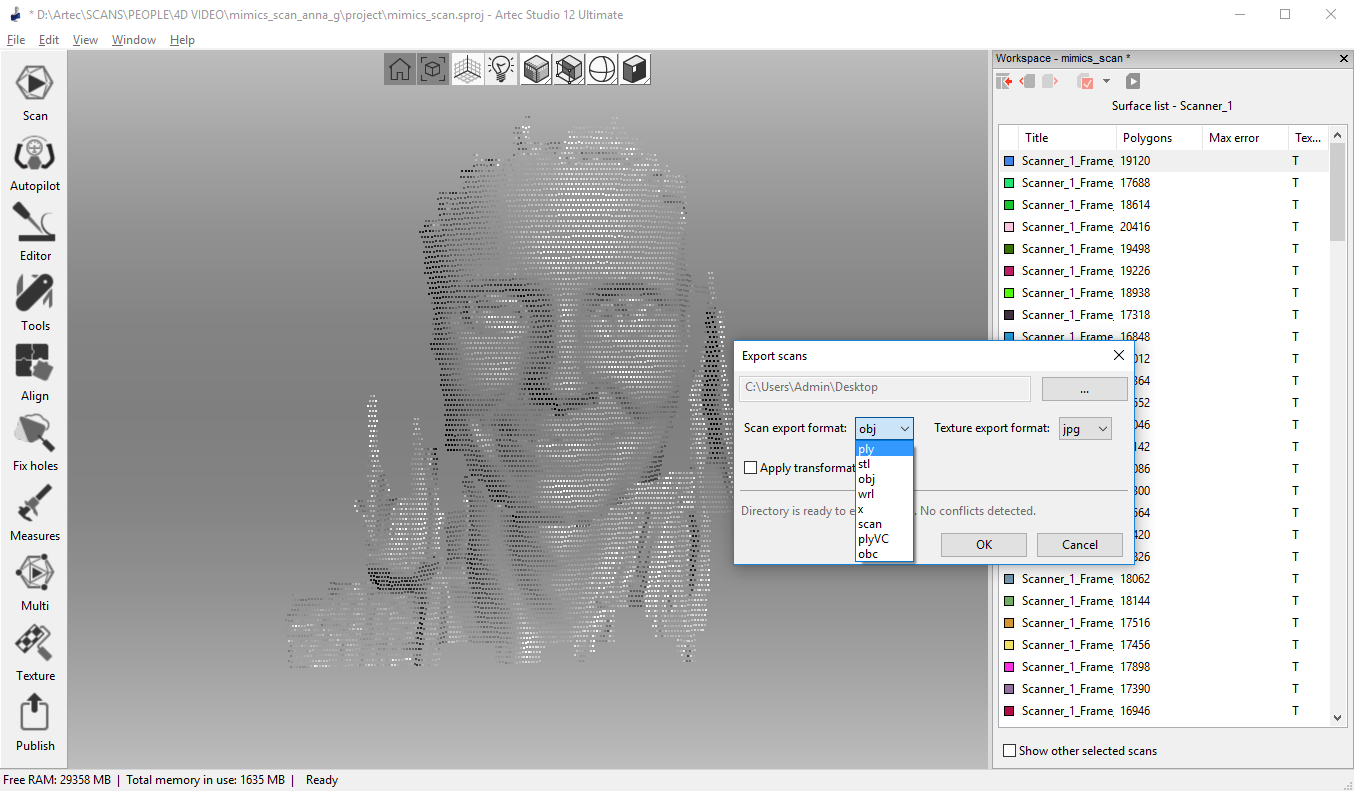The width and height of the screenshot is (1354, 791).
Task: Check Show other selected scans
Action: coord(1009,751)
